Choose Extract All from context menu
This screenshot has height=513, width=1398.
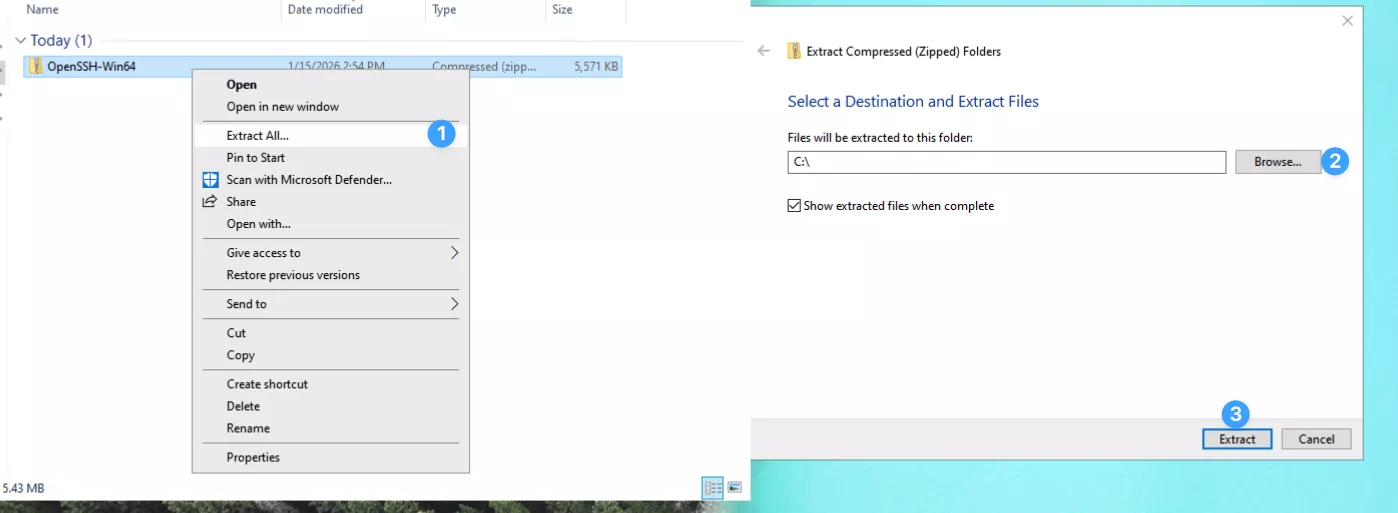[258, 135]
